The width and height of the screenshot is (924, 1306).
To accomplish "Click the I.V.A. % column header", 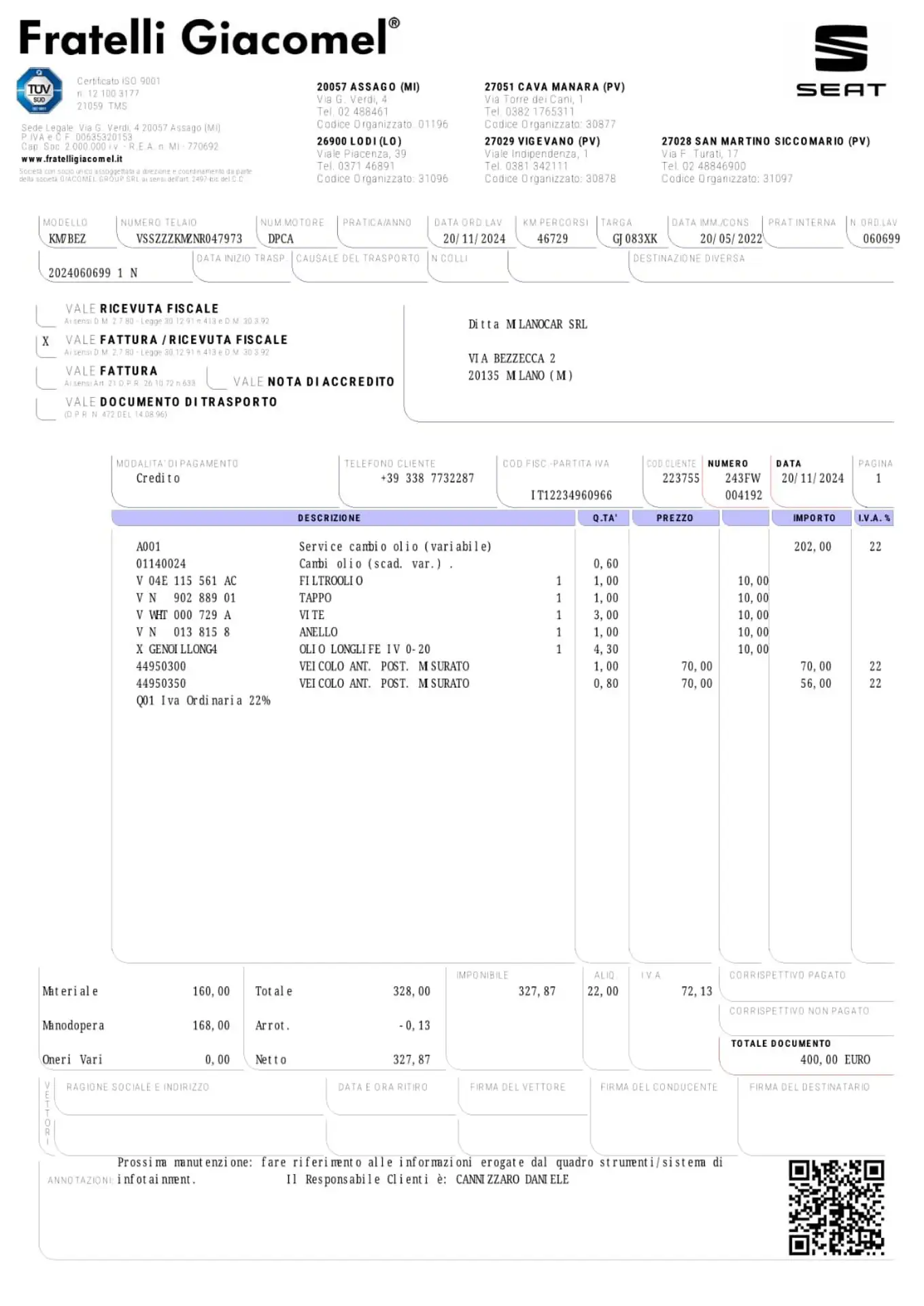I will coord(874,518).
